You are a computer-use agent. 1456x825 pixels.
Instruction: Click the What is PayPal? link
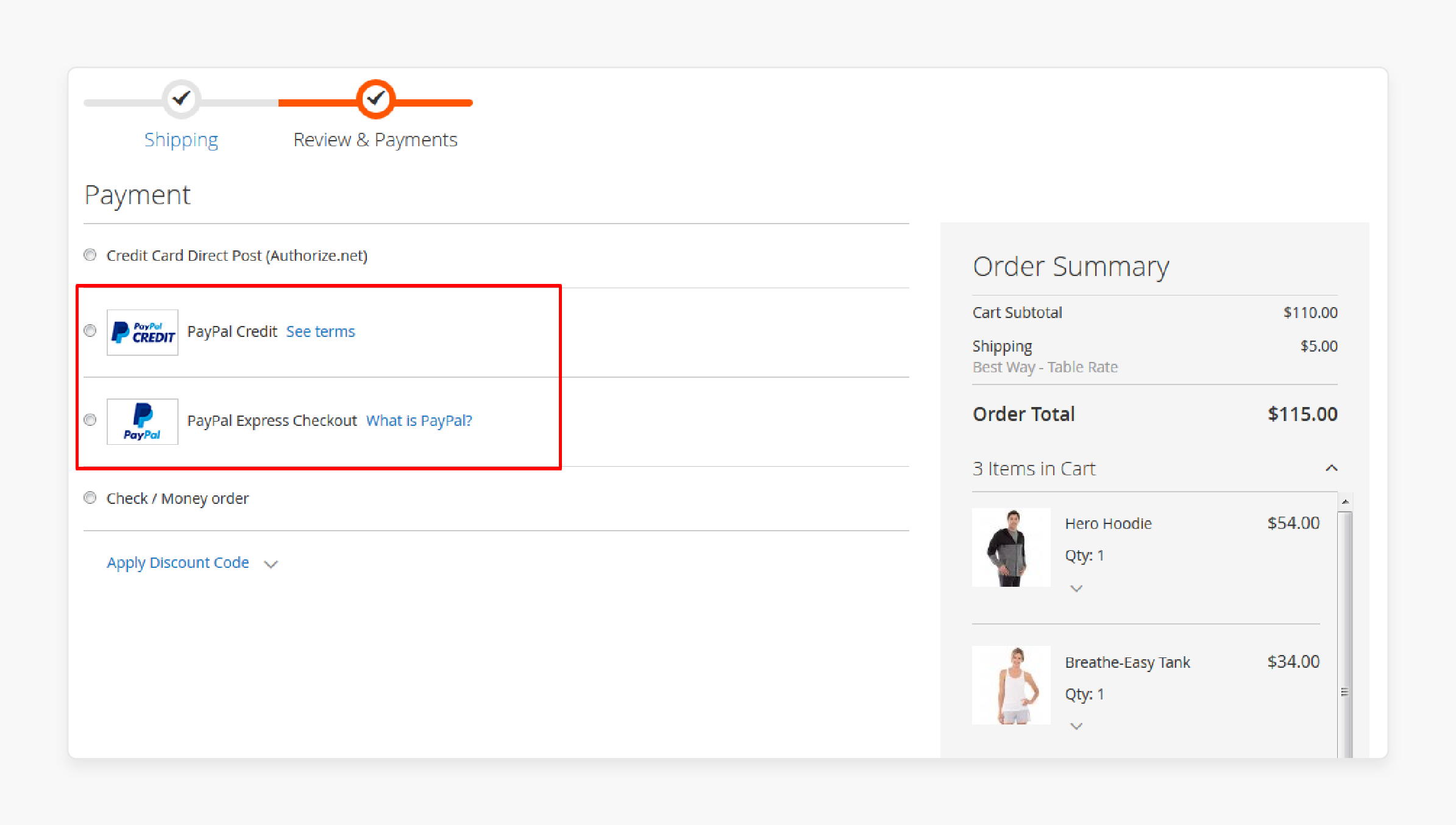point(419,420)
